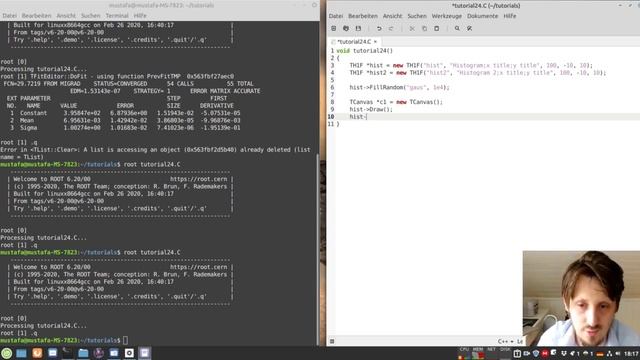Open the Terminal menu in terminal window
Image resolution: width=640 pixels, height=360 pixels.
117,16
